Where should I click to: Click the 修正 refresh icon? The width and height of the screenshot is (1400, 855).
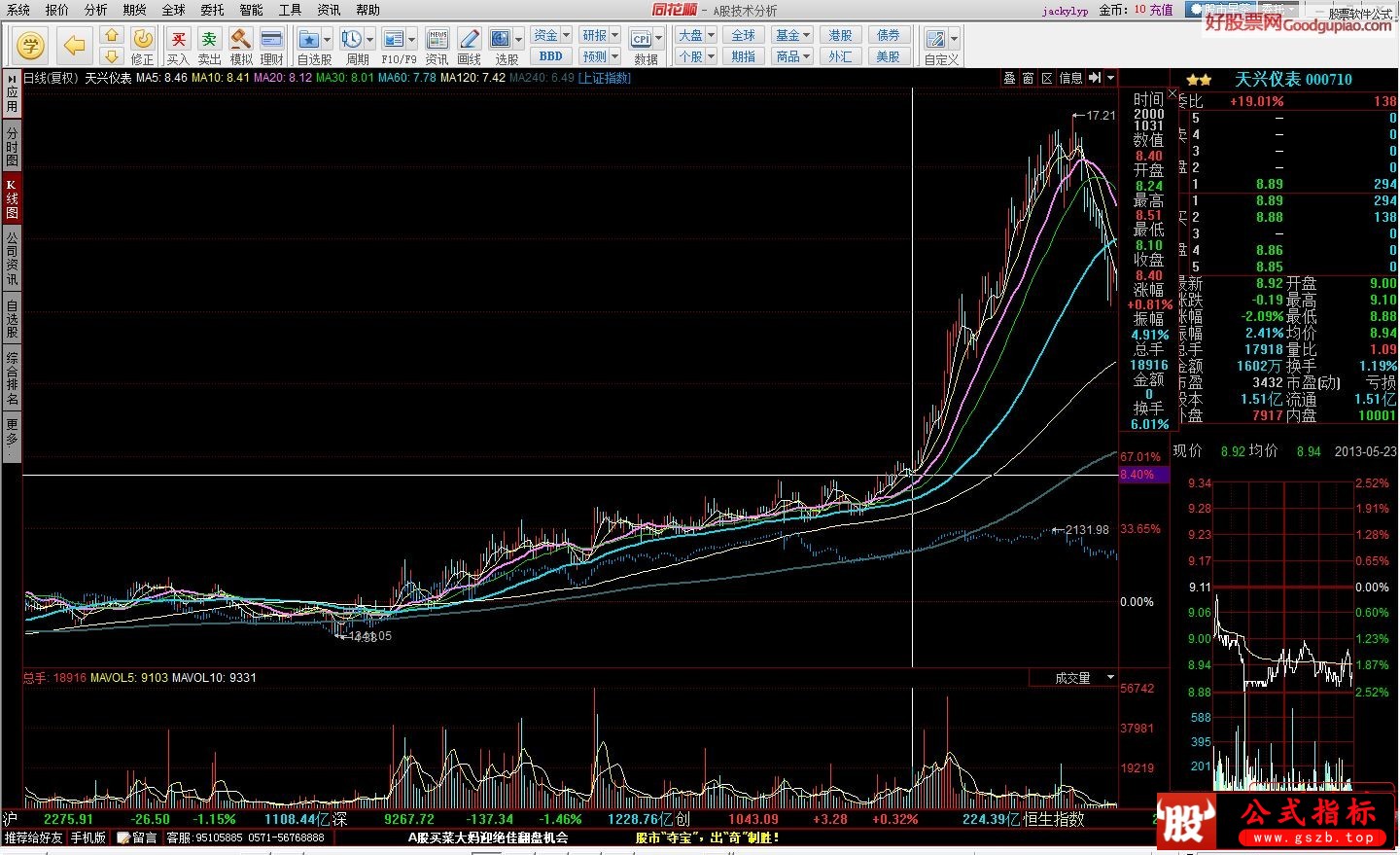[x=143, y=46]
